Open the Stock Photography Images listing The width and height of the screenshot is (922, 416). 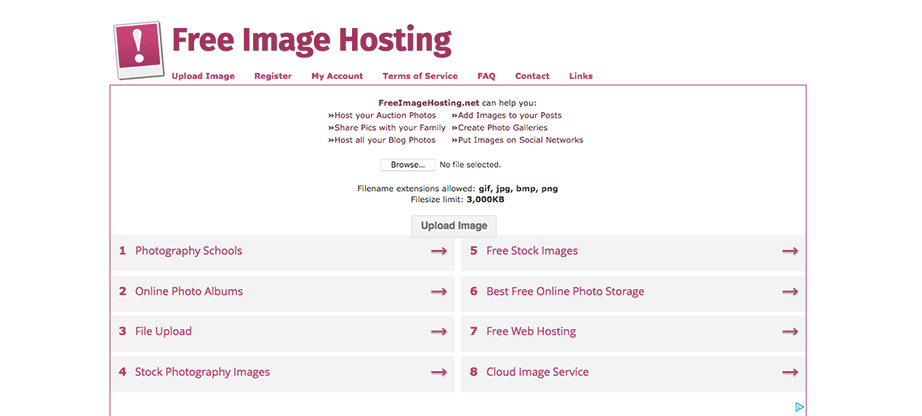(x=283, y=372)
